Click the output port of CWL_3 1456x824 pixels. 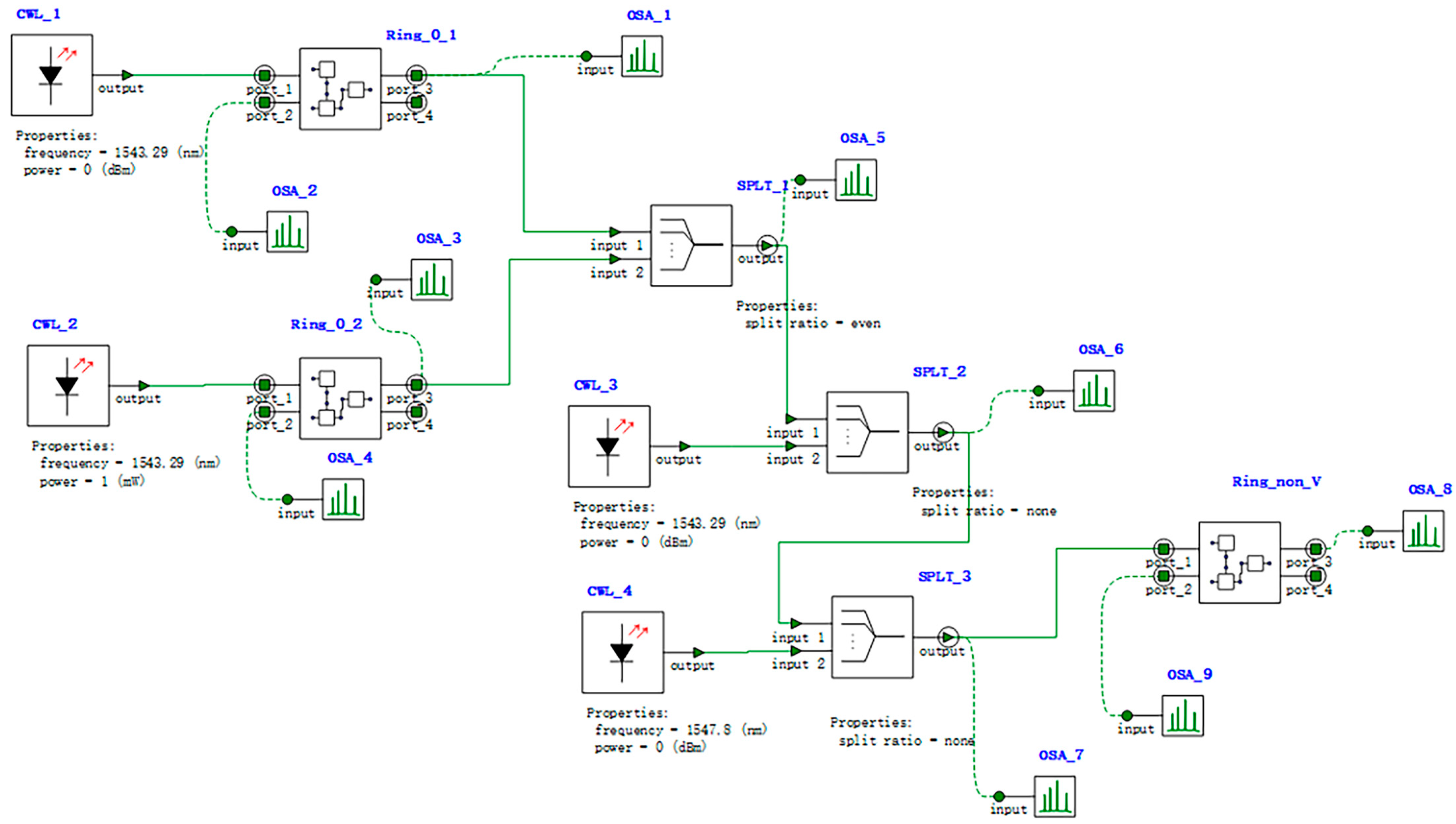[x=685, y=446]
